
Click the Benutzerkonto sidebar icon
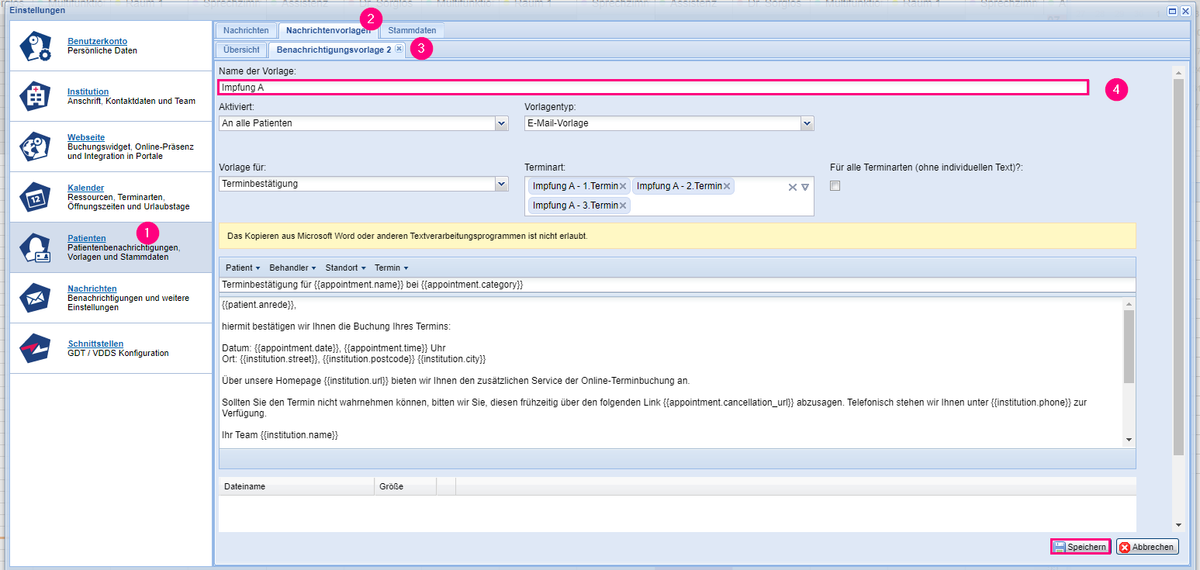(39, 46)
